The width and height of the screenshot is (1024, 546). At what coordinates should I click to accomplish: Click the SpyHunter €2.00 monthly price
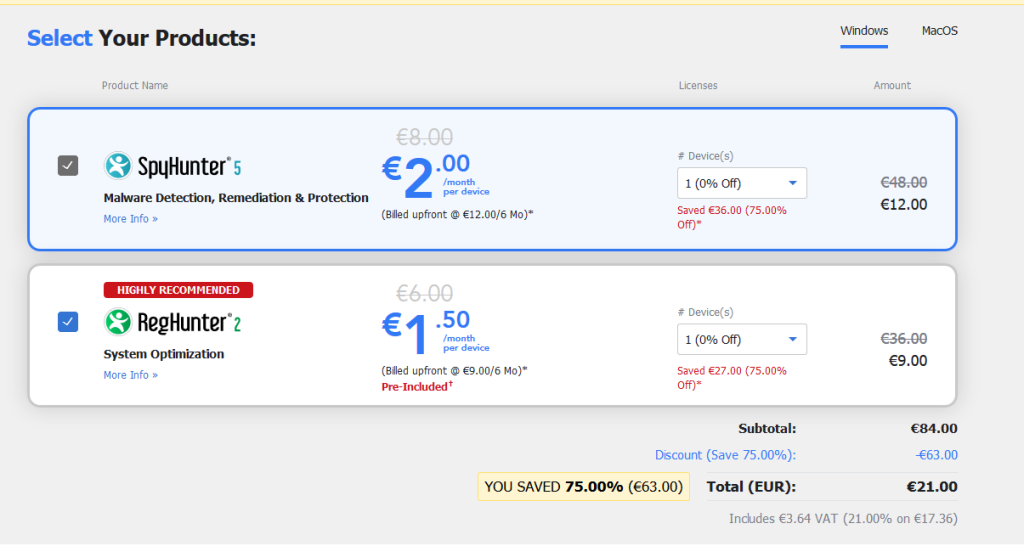(x=427, y=178)
